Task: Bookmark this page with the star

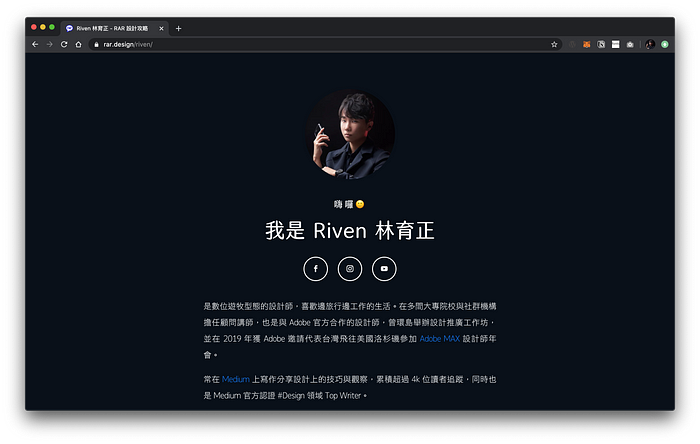Action: [x=554, y=44]
